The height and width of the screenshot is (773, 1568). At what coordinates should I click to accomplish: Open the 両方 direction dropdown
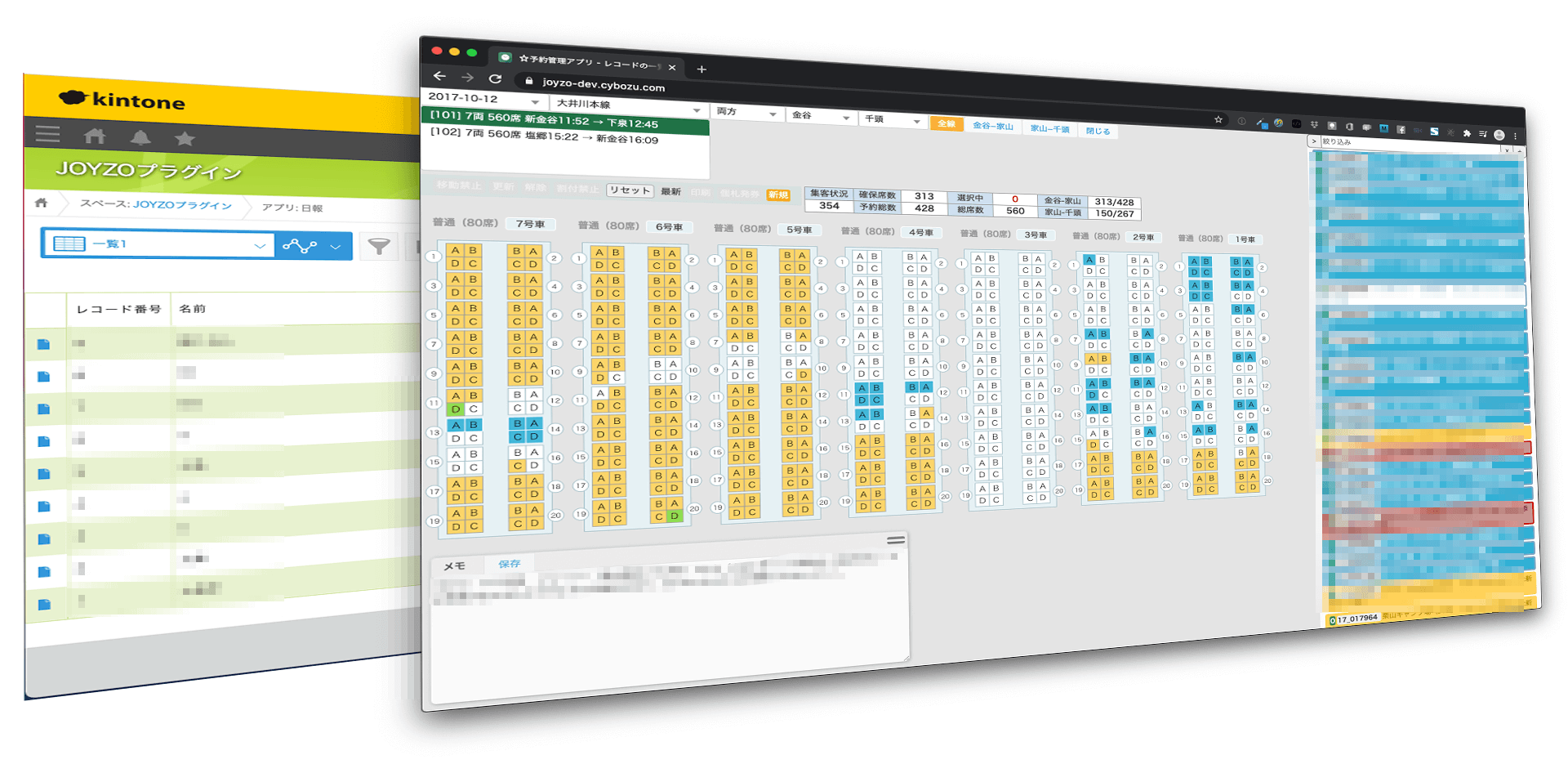coord(746,113)
